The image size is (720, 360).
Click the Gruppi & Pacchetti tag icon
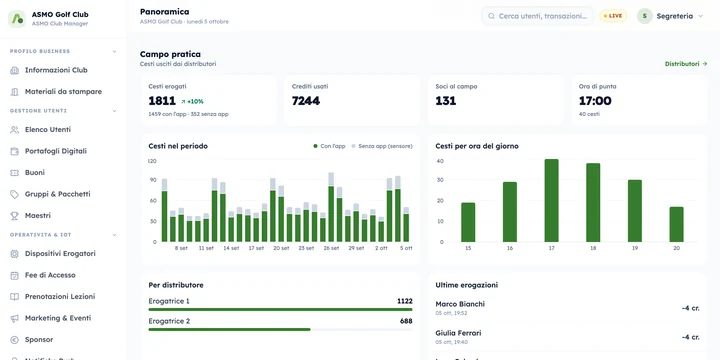(14, 194)
